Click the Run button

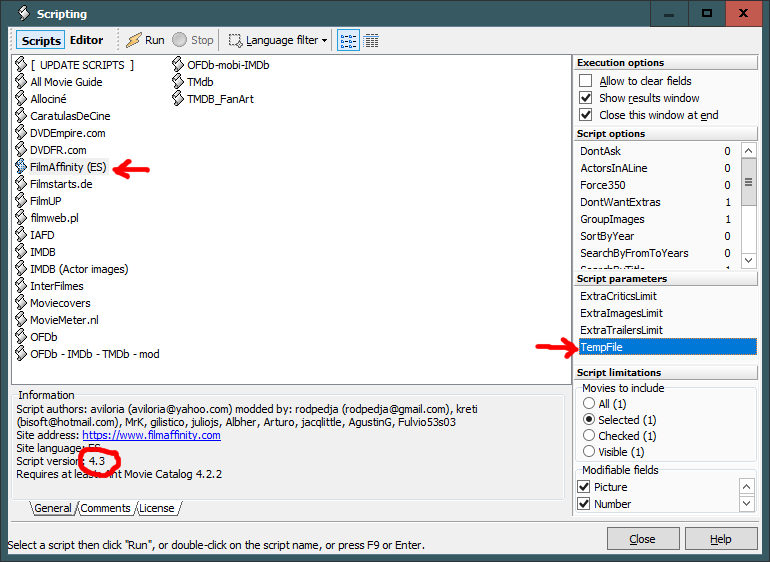[145, 40]
